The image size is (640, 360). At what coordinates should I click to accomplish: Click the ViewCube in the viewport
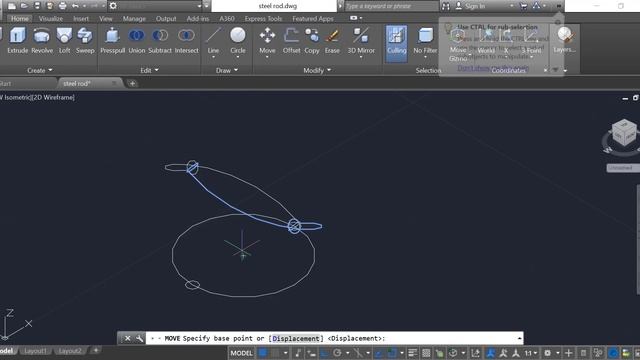point(624,133)
